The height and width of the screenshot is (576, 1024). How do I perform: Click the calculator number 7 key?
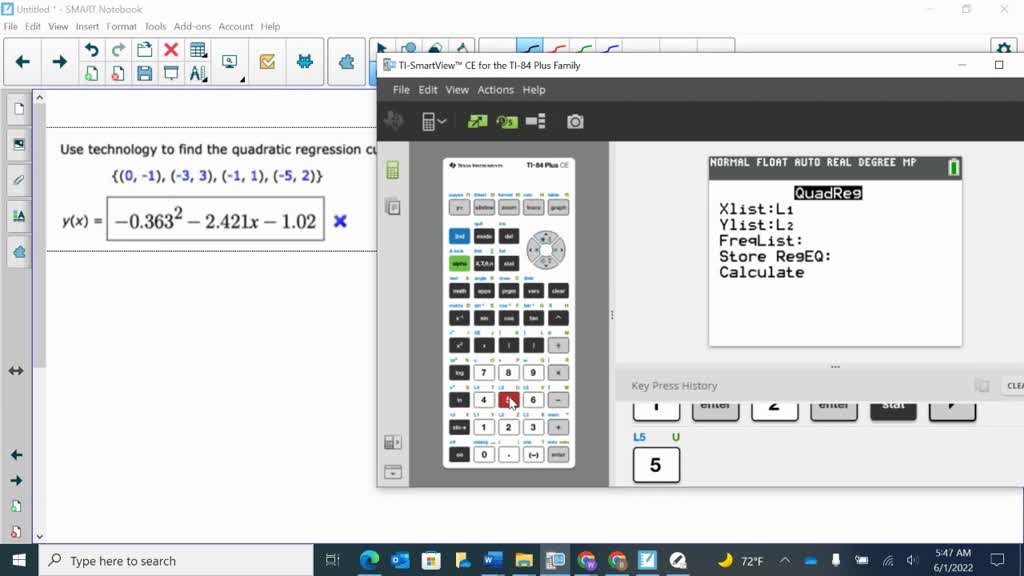[x=484, y=373]
